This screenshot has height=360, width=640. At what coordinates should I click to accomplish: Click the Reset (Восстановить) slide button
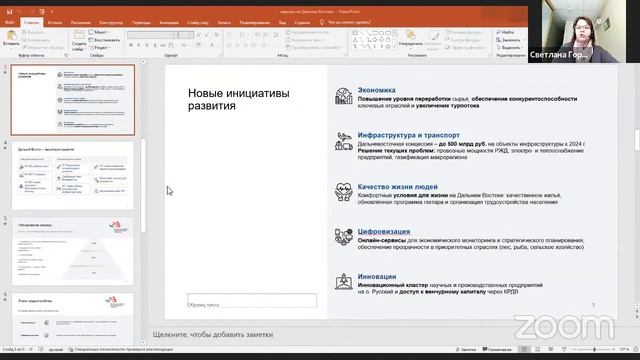[x=104, y=40]
